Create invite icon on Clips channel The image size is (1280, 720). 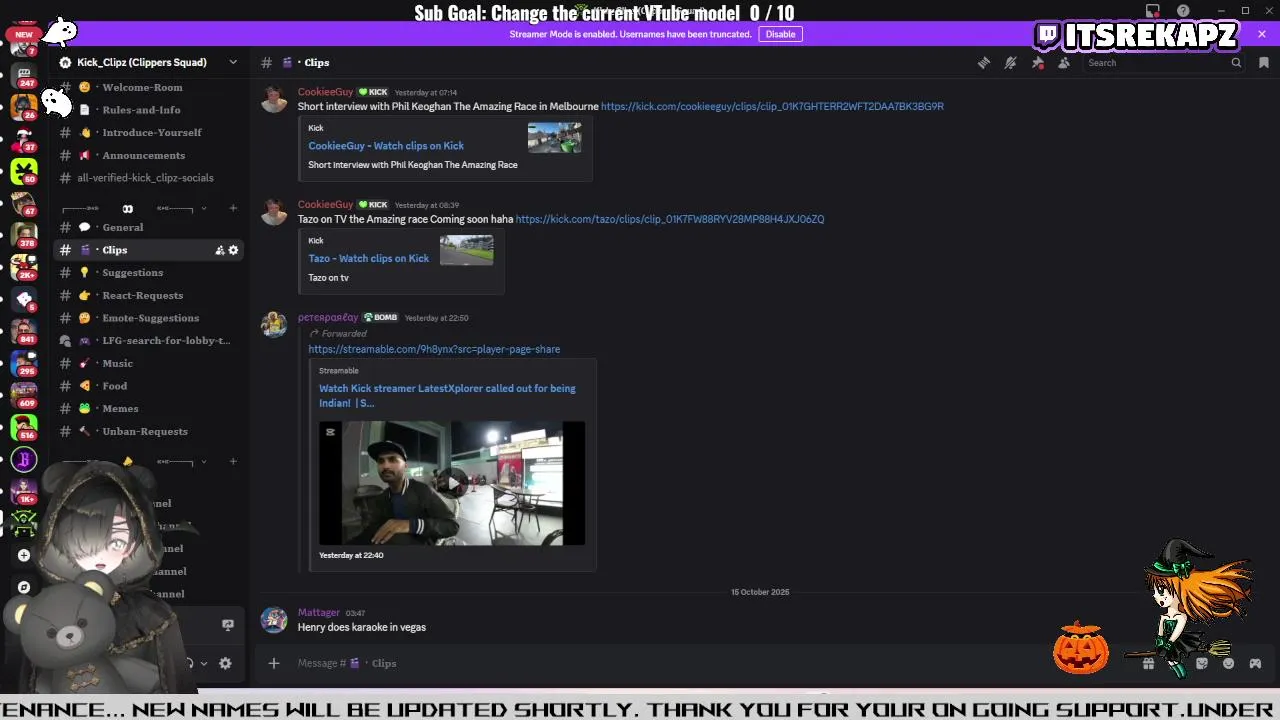[220, 250]
